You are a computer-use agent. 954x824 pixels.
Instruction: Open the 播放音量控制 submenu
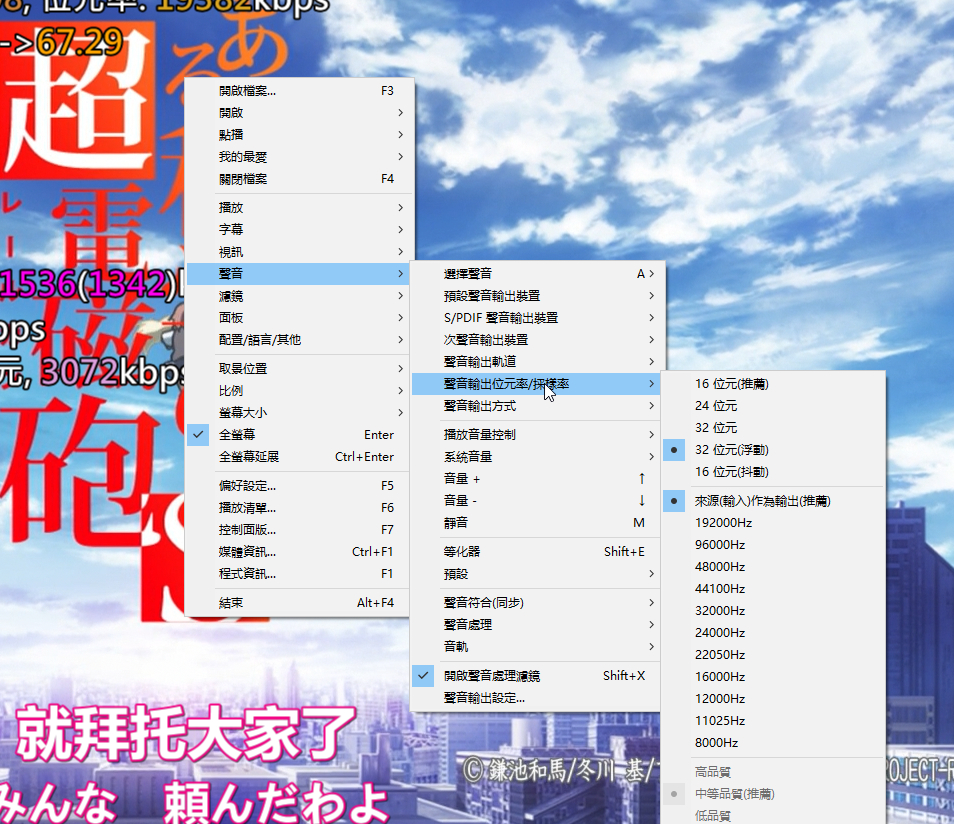537,435
